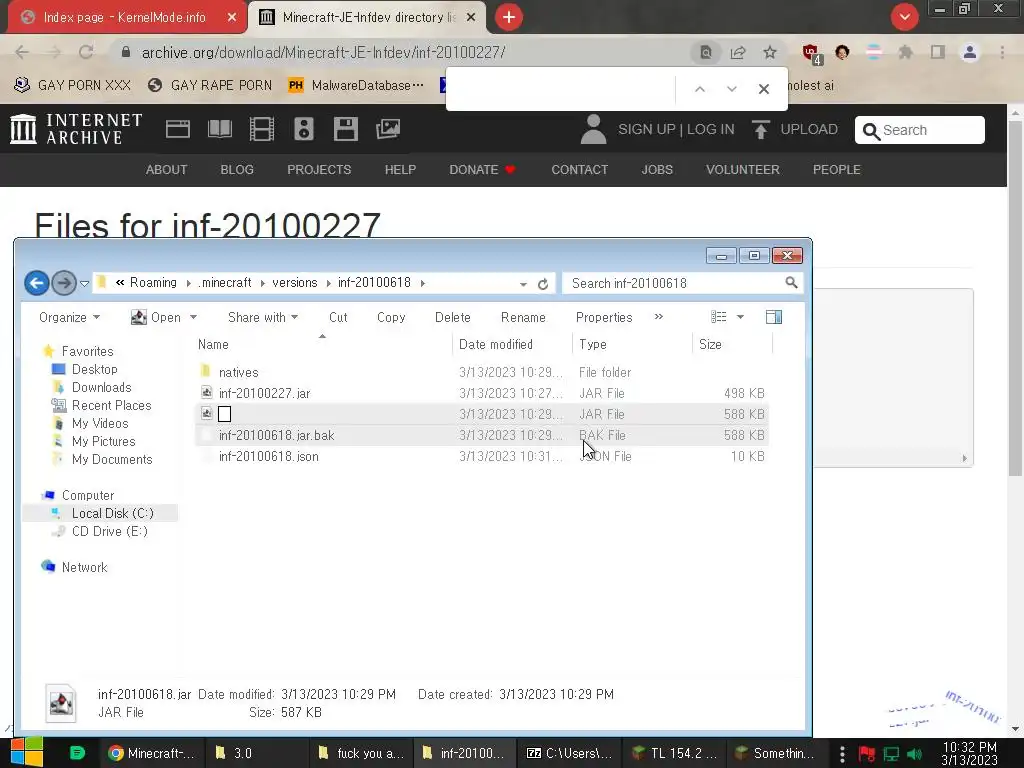Toggle the Explorer preview pane icon
The height and width of the screenshot is (768, 1024).
[x=774, y=317]
